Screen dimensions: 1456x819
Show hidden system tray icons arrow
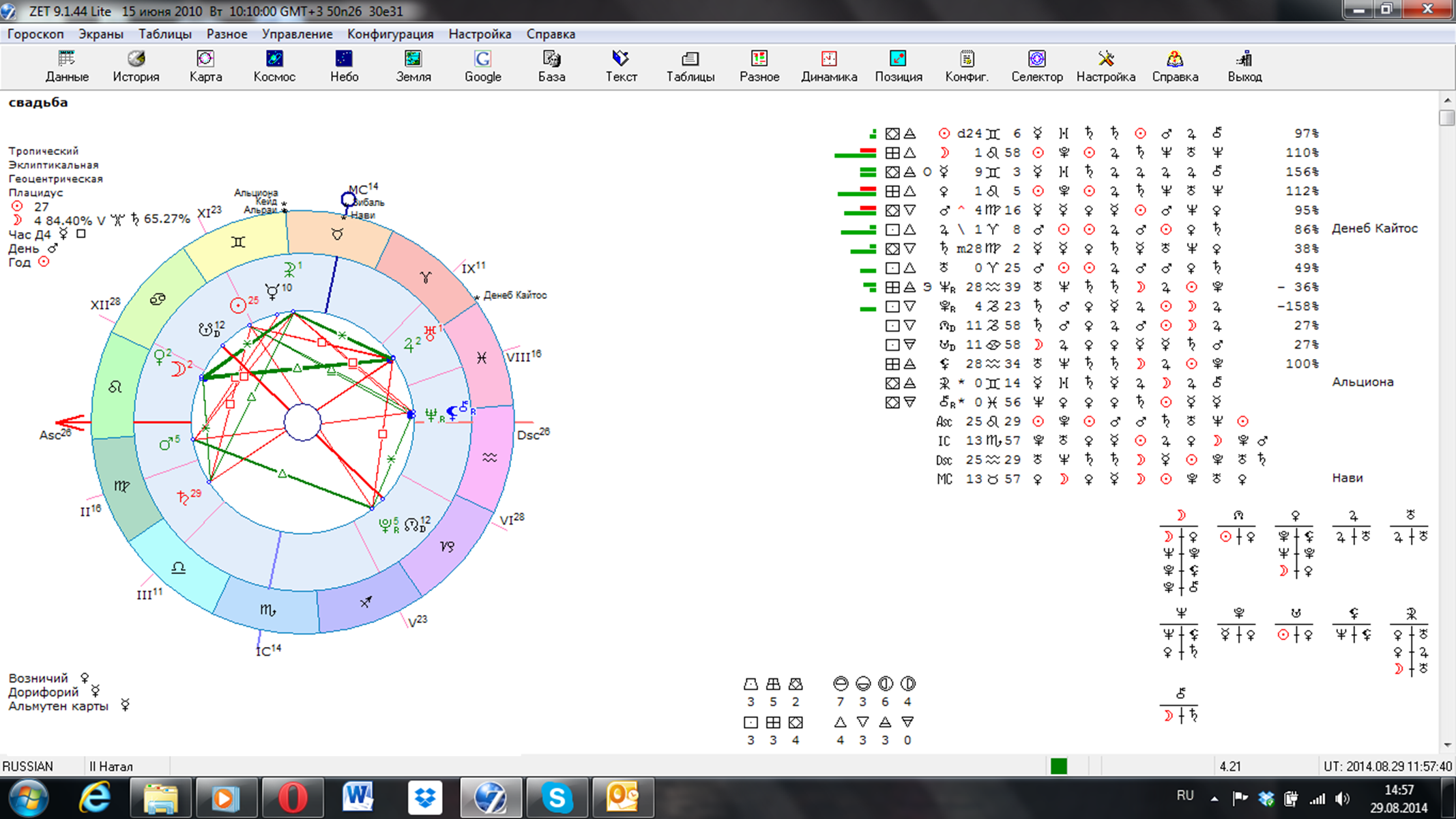pos(1214,798)
